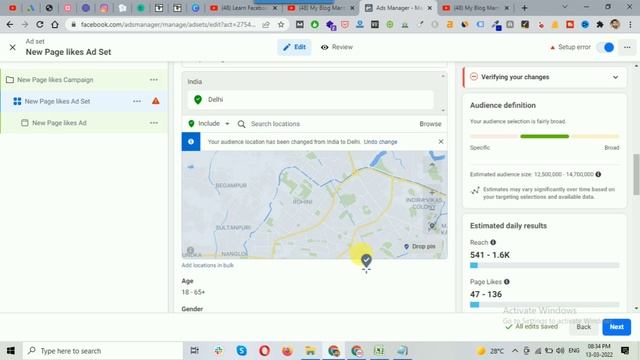Switch to Learn Facebook YouTube tab
This screenshot has width=640, height=360.
(243, 8)
